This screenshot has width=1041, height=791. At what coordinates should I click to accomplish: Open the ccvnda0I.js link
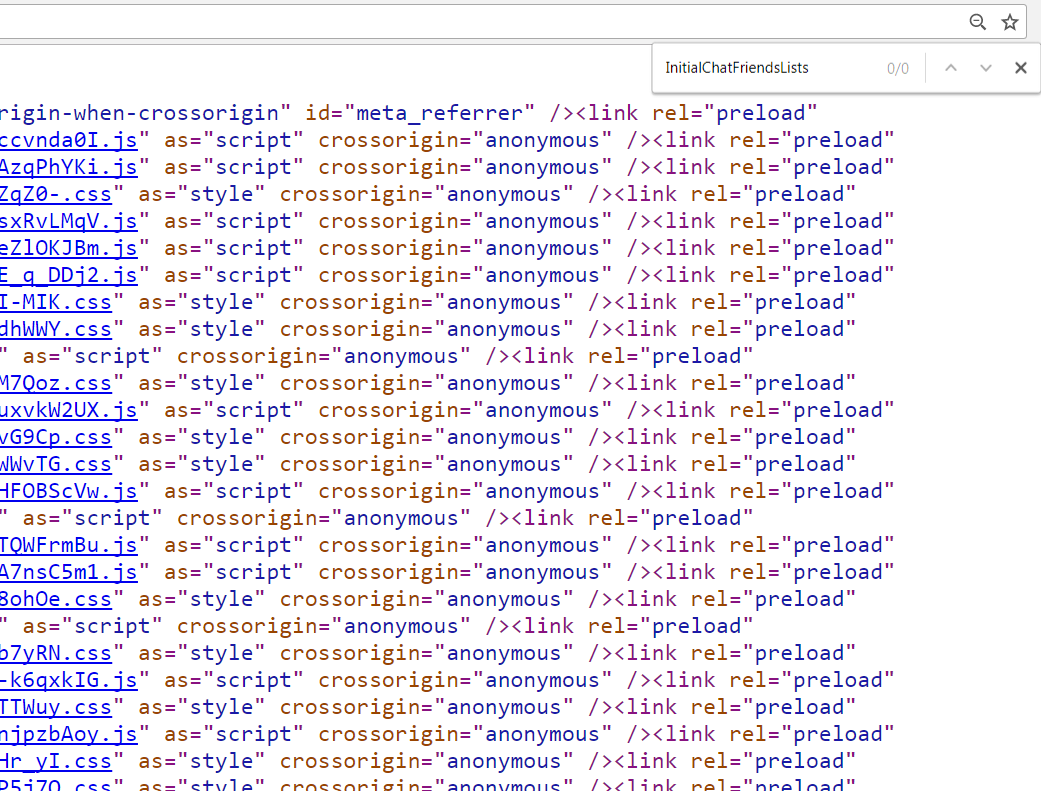(x=68, y=140)
